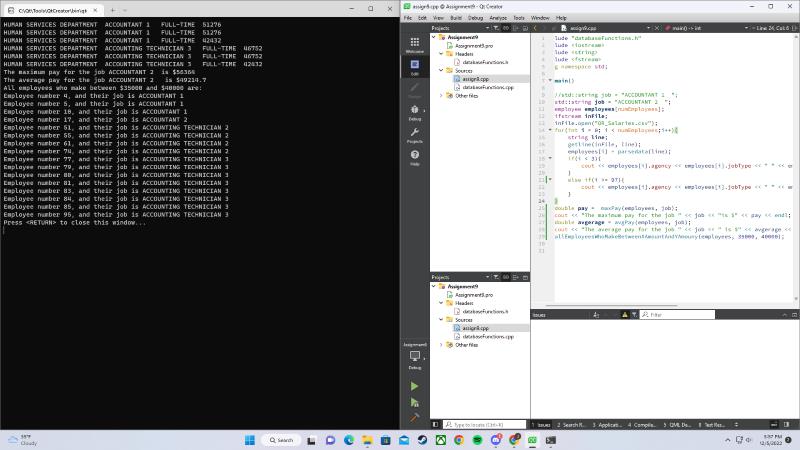Open the File menu
Image resolution: width=800 pixels, height=450 pixels.
pyautogui.click(x=408, y=18)
